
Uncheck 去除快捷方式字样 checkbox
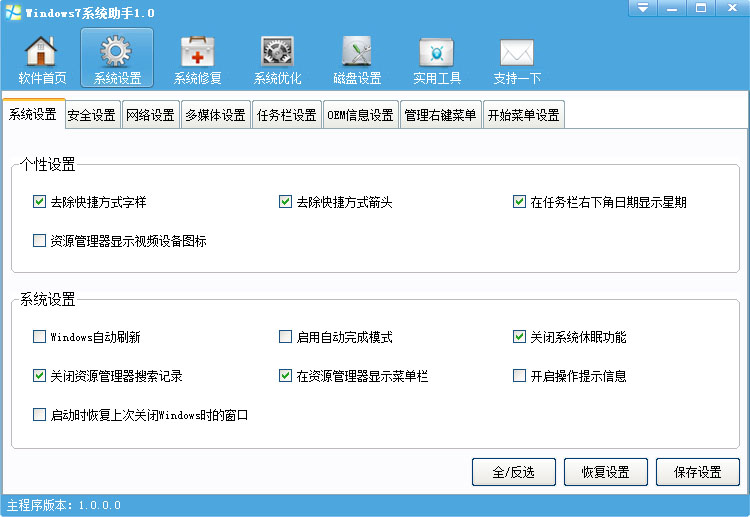pos(39,201)
